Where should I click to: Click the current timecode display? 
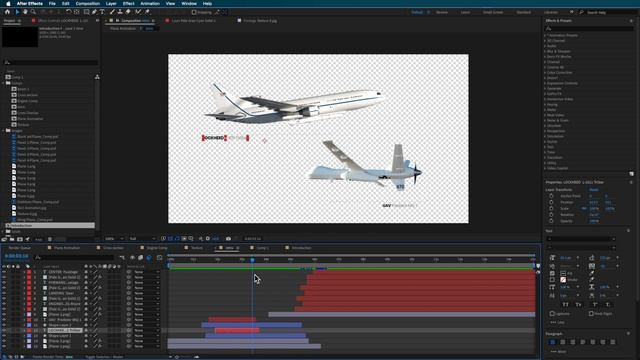pyautogui.click(x=17, y=256)
